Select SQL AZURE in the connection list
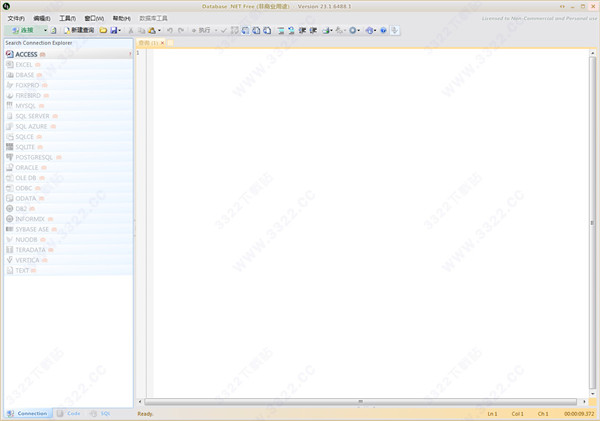600x421 pixels. tap(68, 126)
